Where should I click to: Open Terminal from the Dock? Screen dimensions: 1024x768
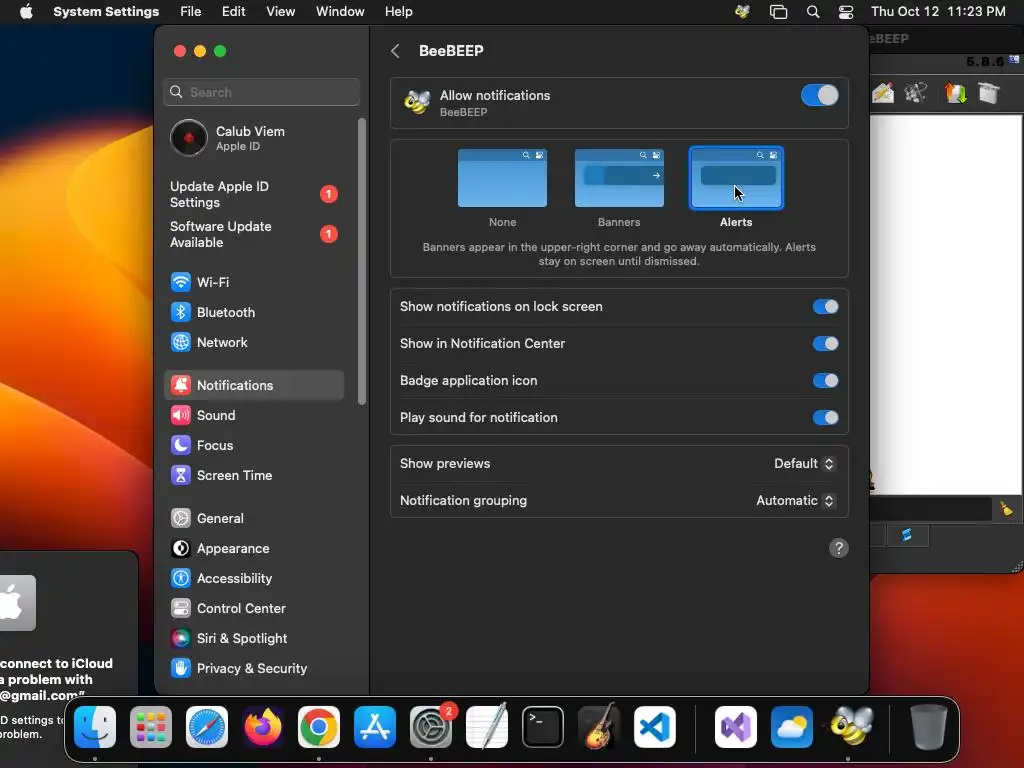[x=543, y=727]
